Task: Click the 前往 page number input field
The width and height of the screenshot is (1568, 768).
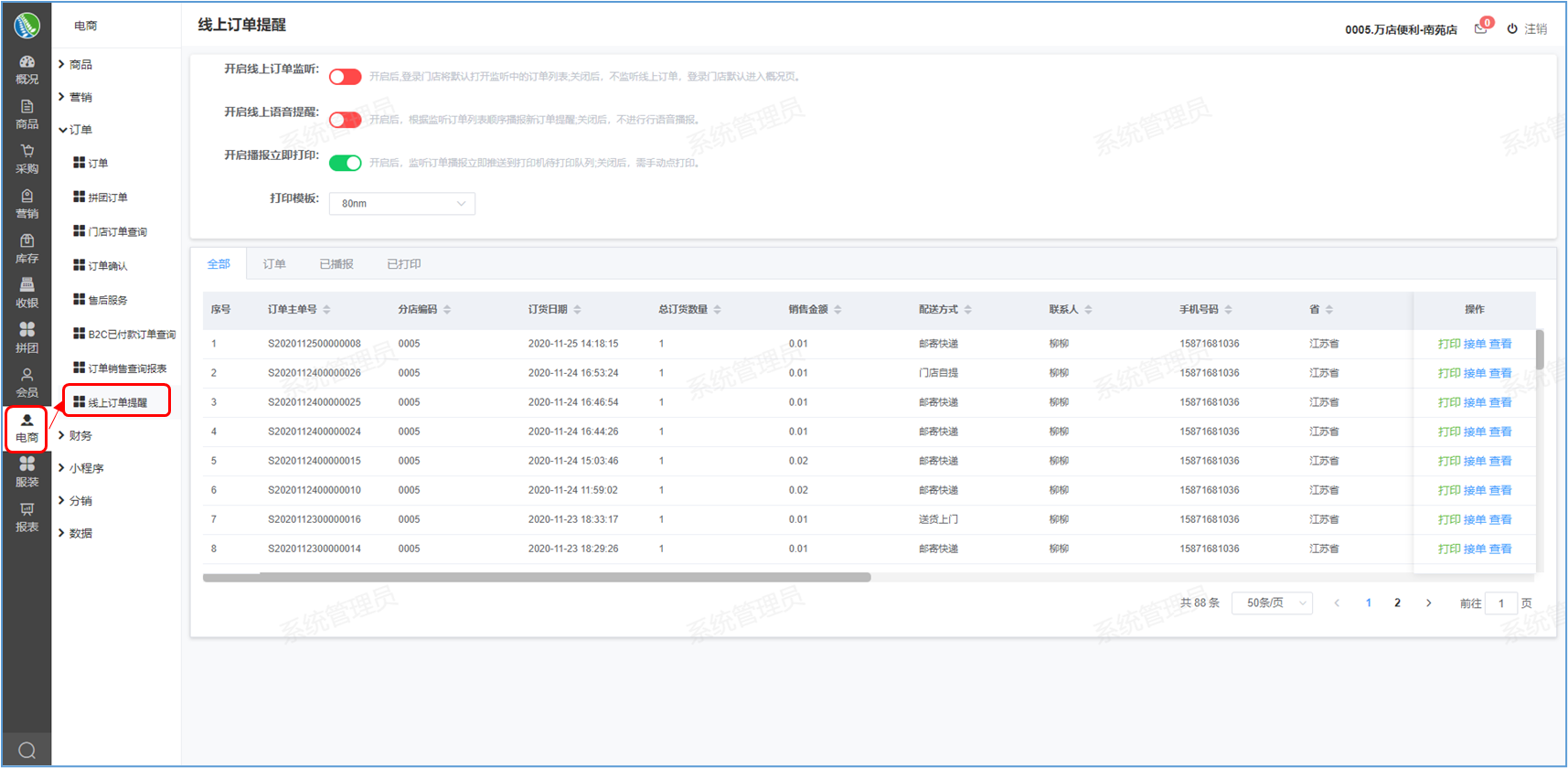Action: point(1501,603)
